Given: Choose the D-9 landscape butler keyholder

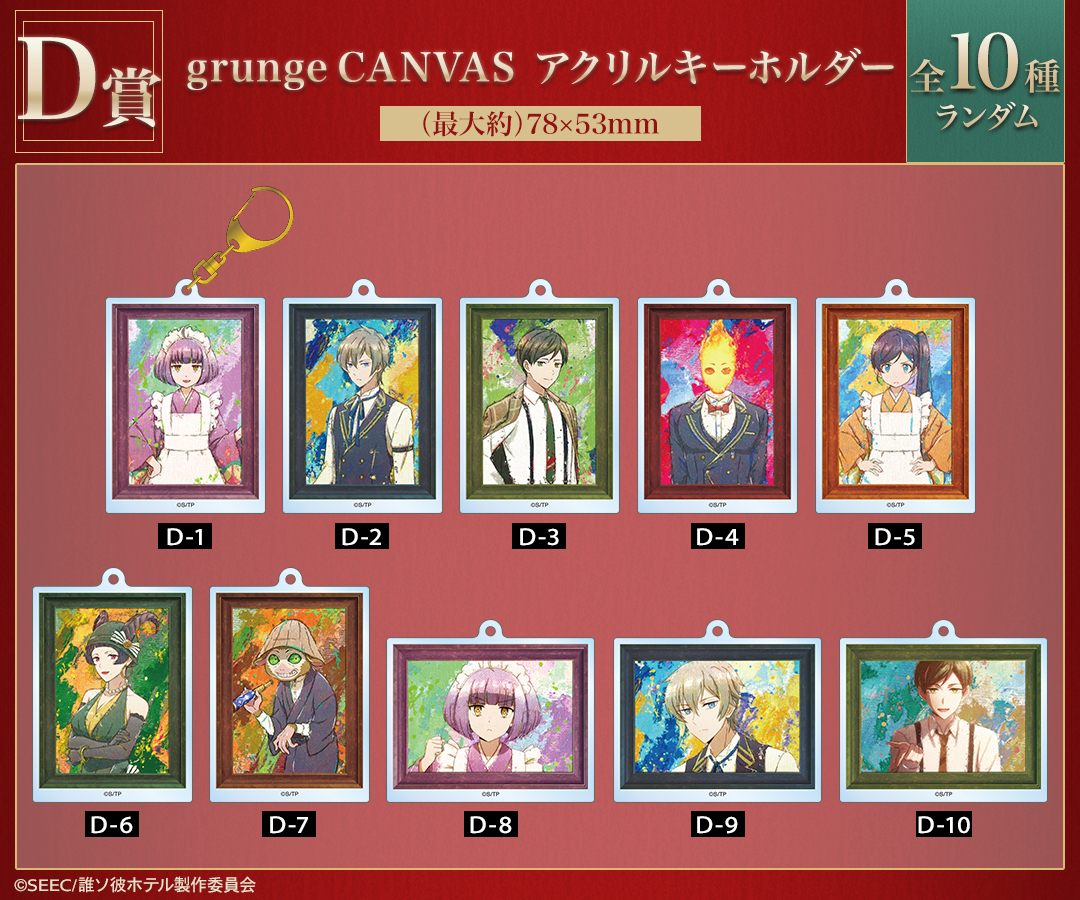Looking at the screenshot, I should (x=717, y=720).
